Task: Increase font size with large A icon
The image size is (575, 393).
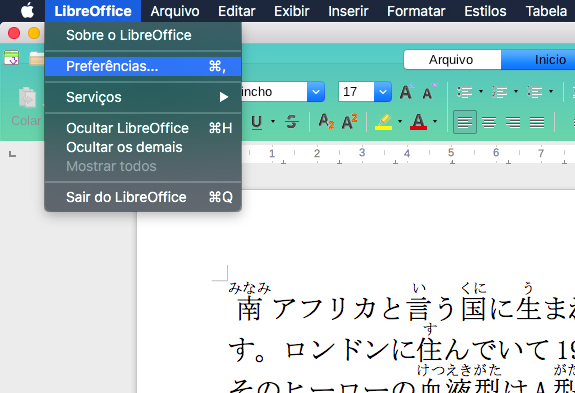Action: coord(407,92)
